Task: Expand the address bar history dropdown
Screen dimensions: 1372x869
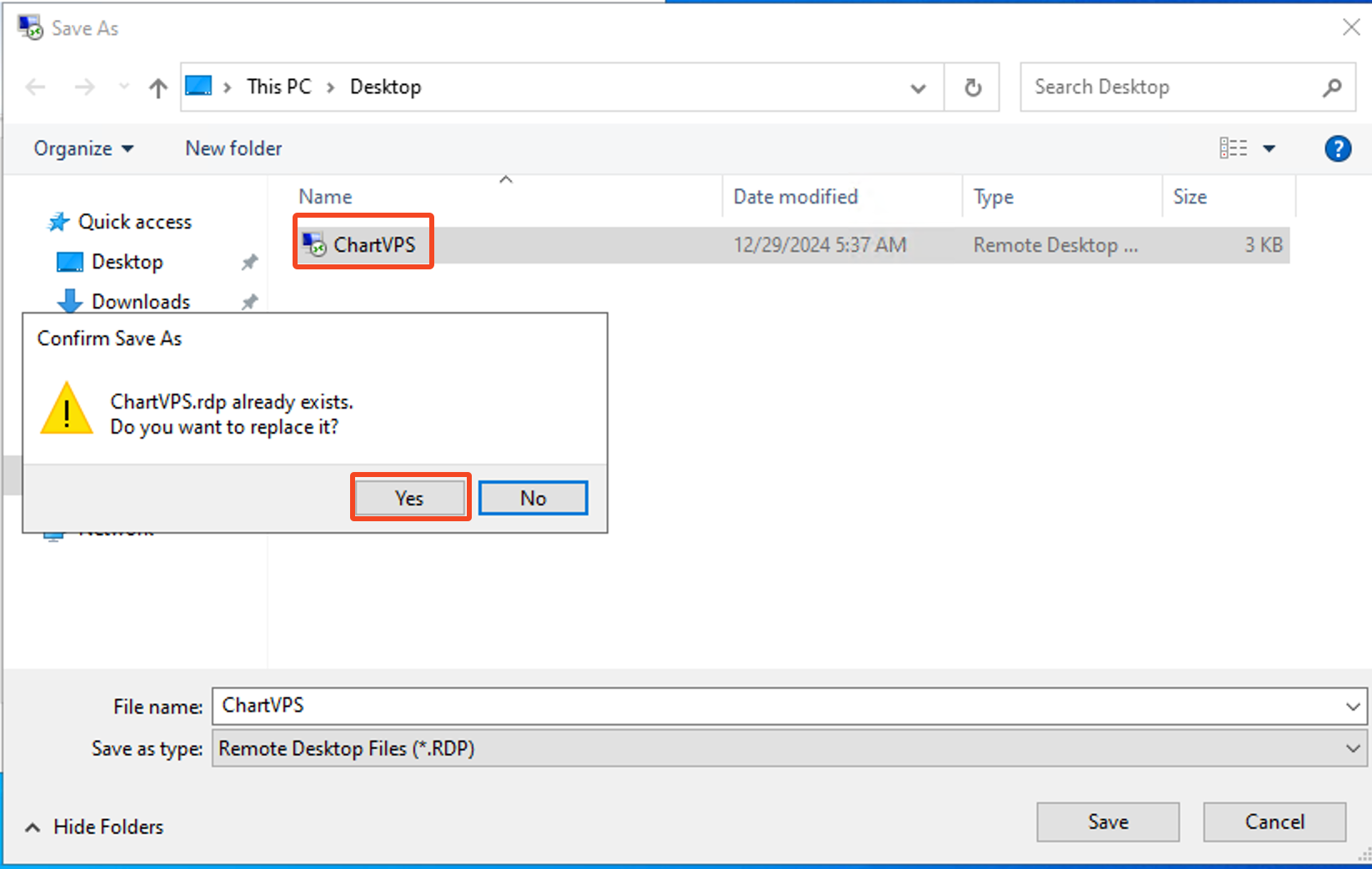Action: 918,88
